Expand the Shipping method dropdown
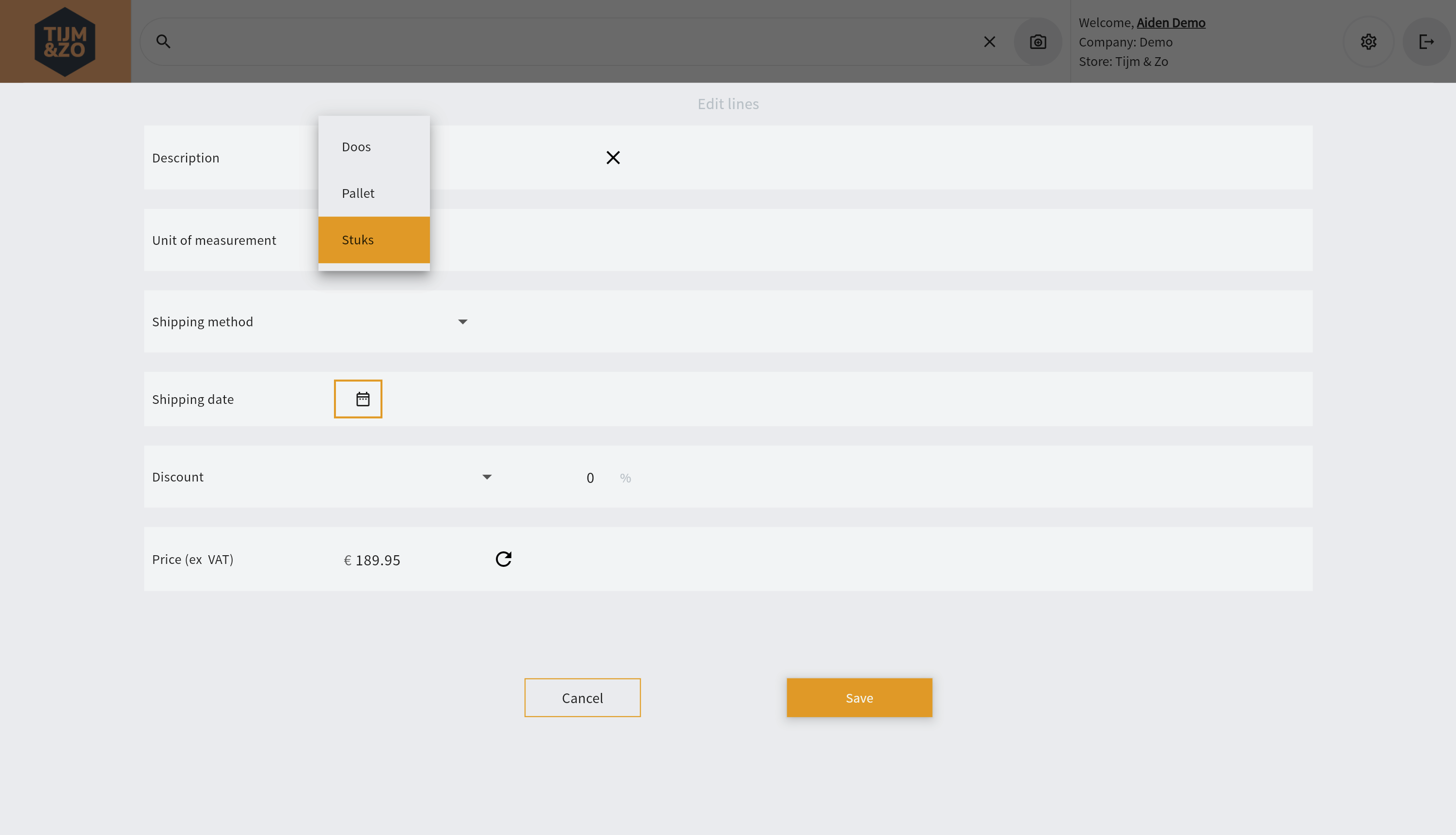This screenshot has height=835, width=1456. click(x=462, y=321)
